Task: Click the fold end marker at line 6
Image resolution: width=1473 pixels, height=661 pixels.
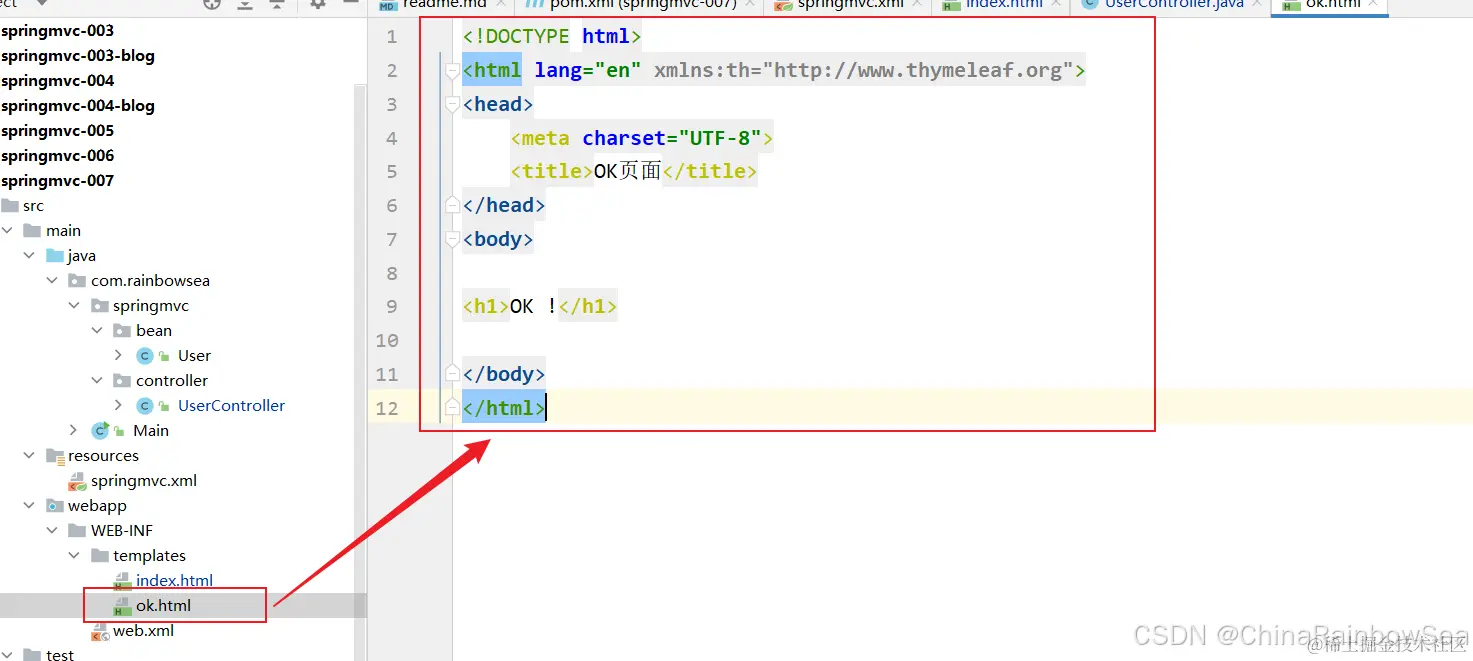Action: (452, 206)
